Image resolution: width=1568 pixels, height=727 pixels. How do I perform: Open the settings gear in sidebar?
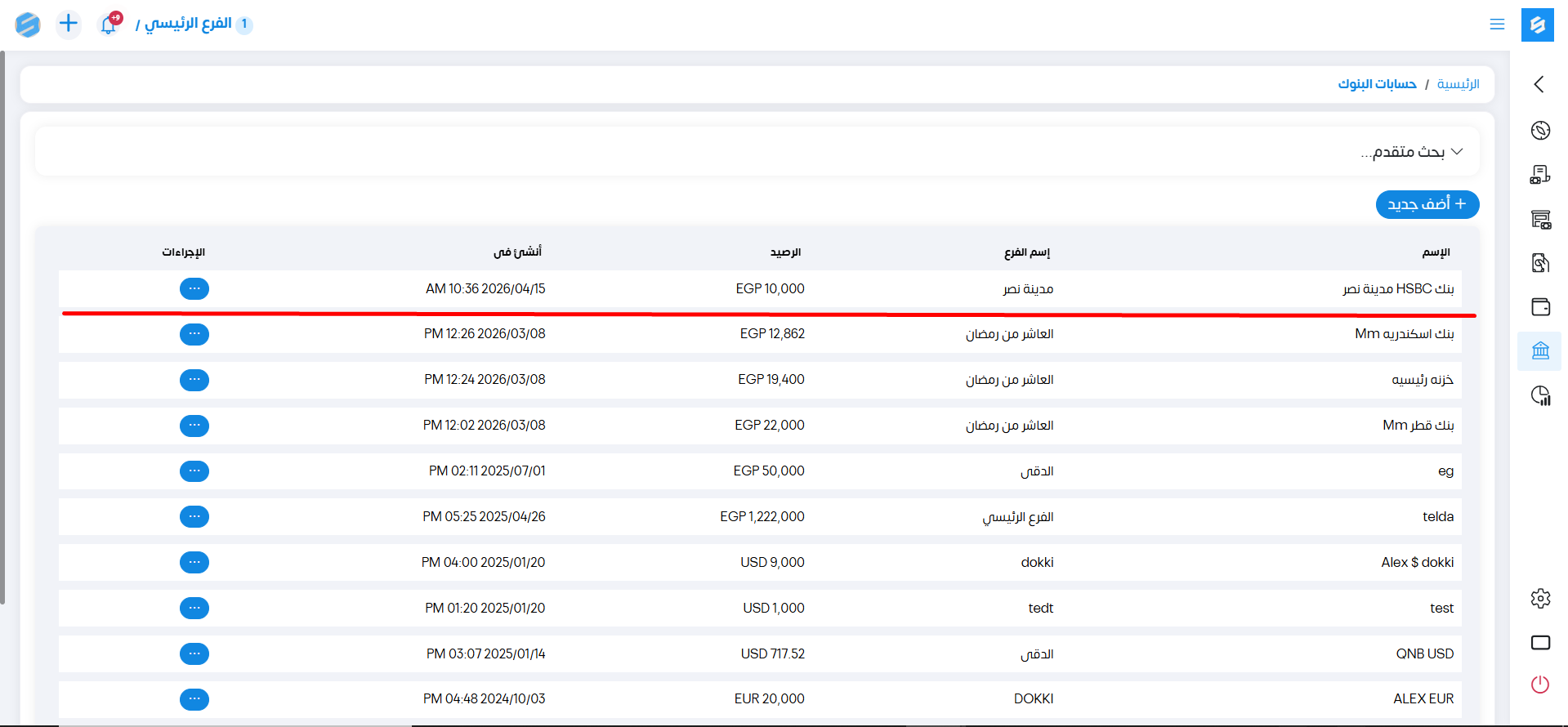1540,599
